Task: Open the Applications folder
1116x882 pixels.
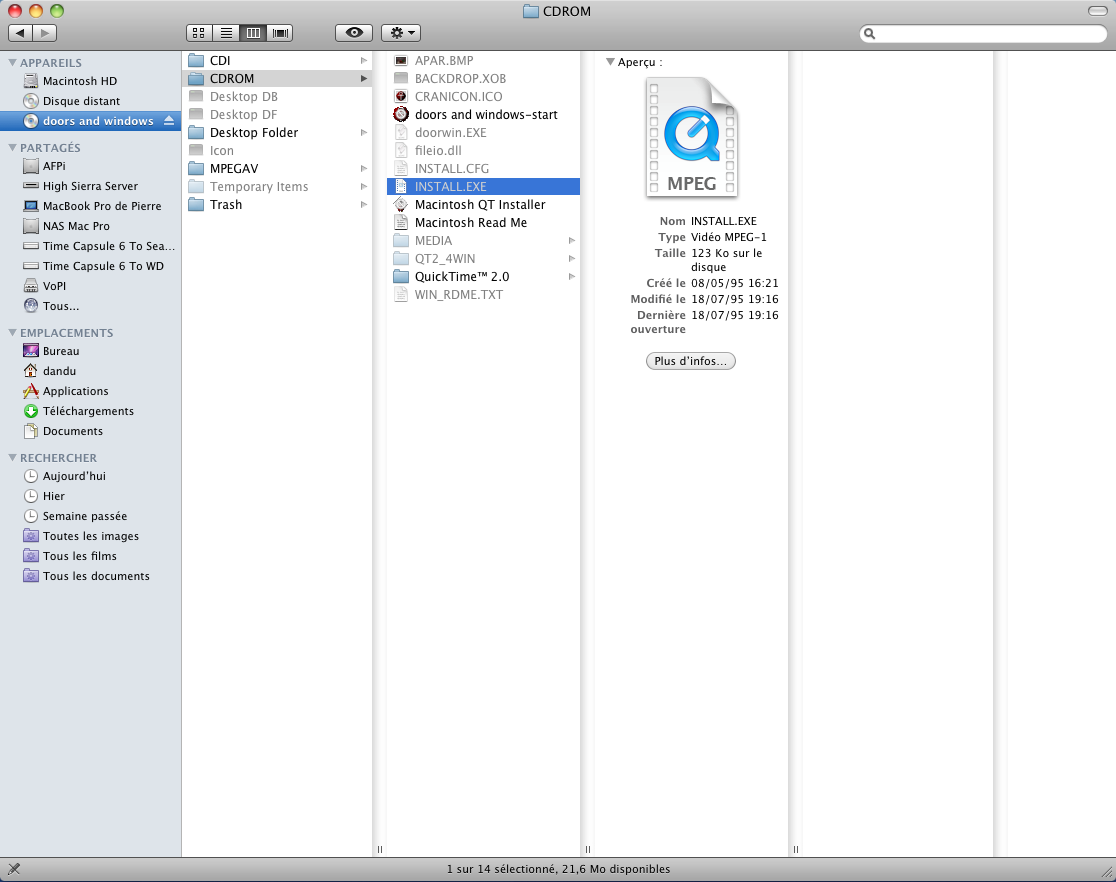Action: 90,391
